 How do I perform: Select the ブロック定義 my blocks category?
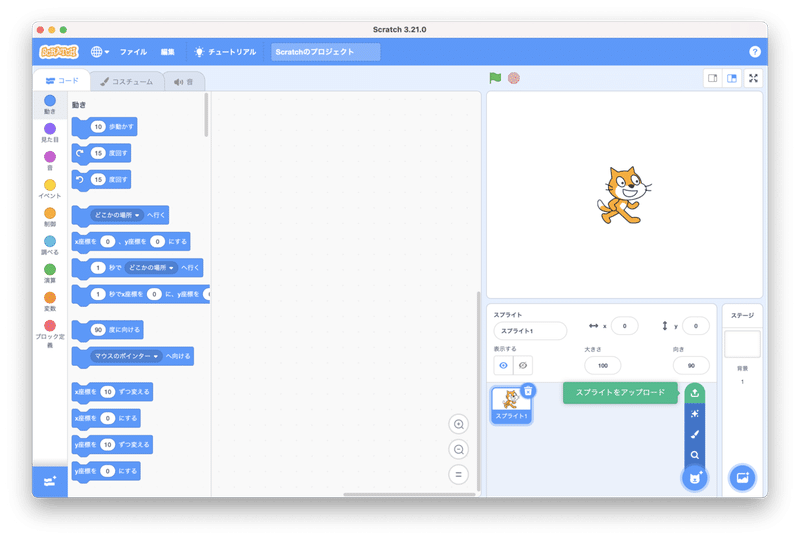pos(50,334)
